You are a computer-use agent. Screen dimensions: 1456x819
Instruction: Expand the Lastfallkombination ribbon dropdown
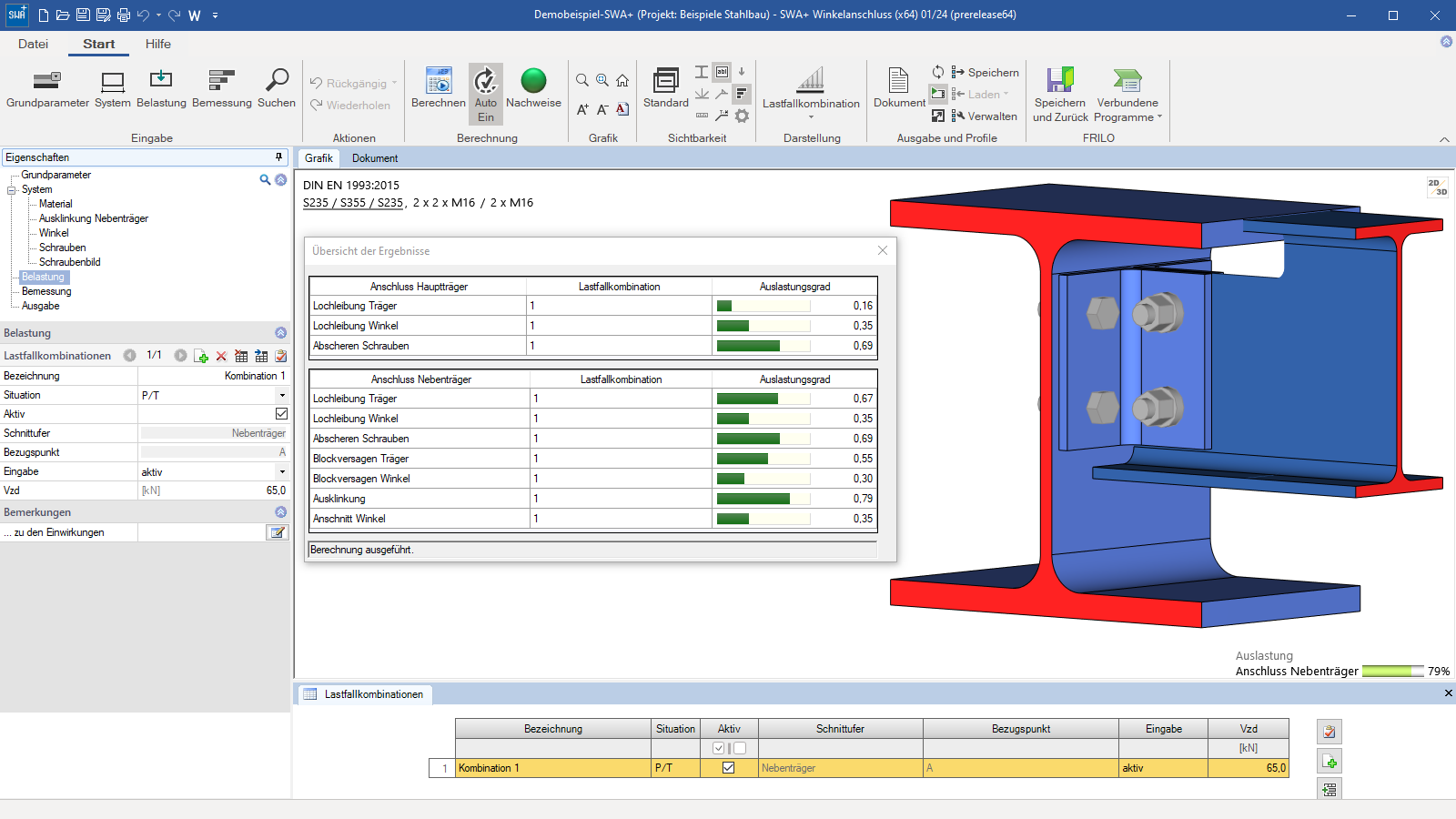click(x=811, y=116)
